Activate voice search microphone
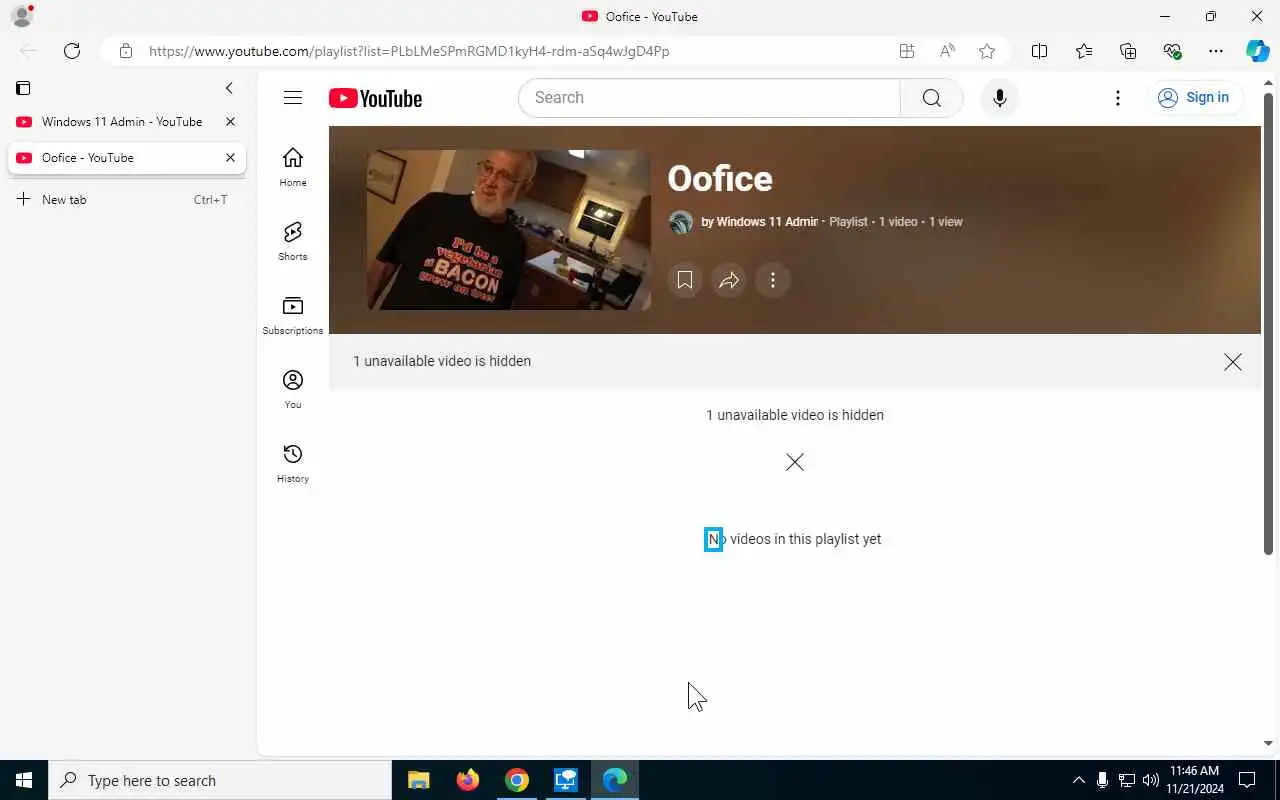 coord(999,98)
